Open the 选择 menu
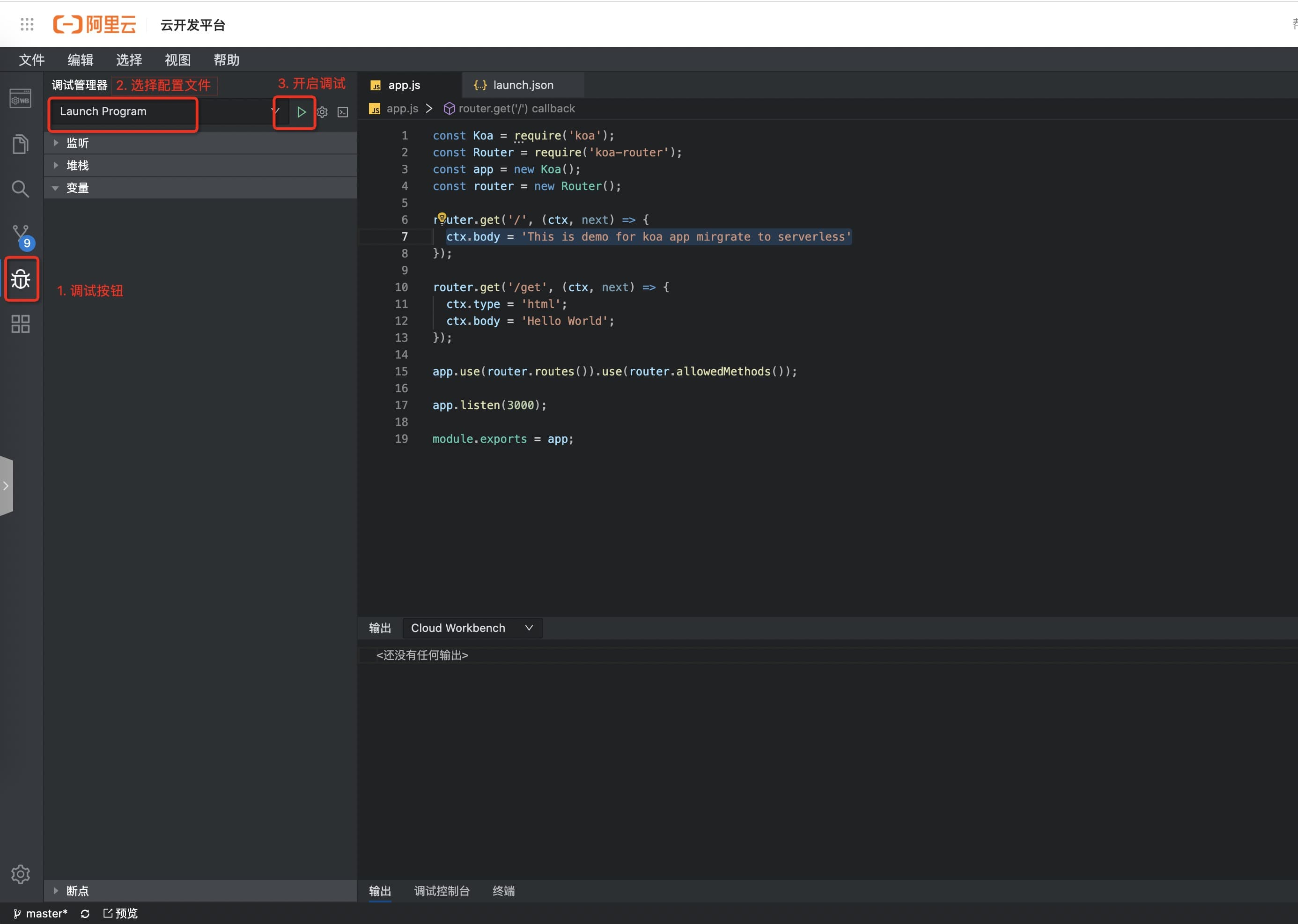Image resolution: width=1298 pixels, height=924 pixels. [x=129, y=60]
